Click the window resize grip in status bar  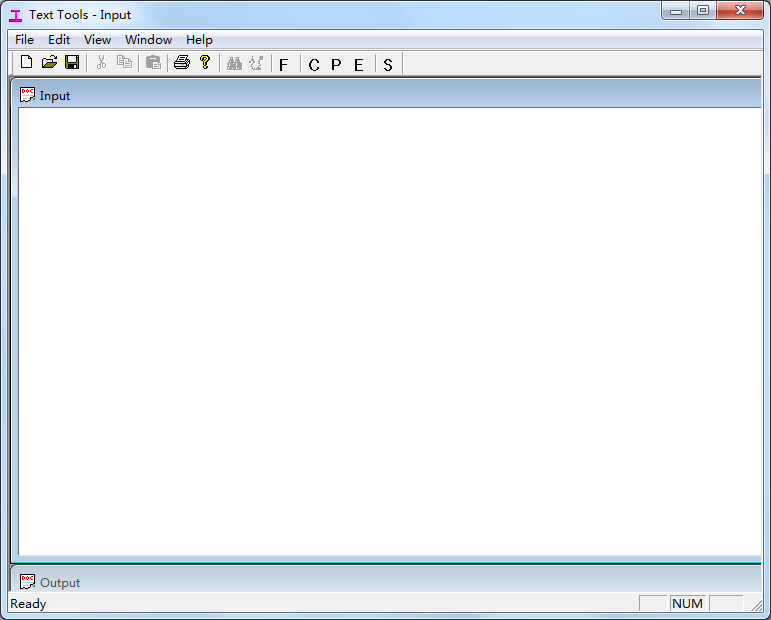[757, 605]
